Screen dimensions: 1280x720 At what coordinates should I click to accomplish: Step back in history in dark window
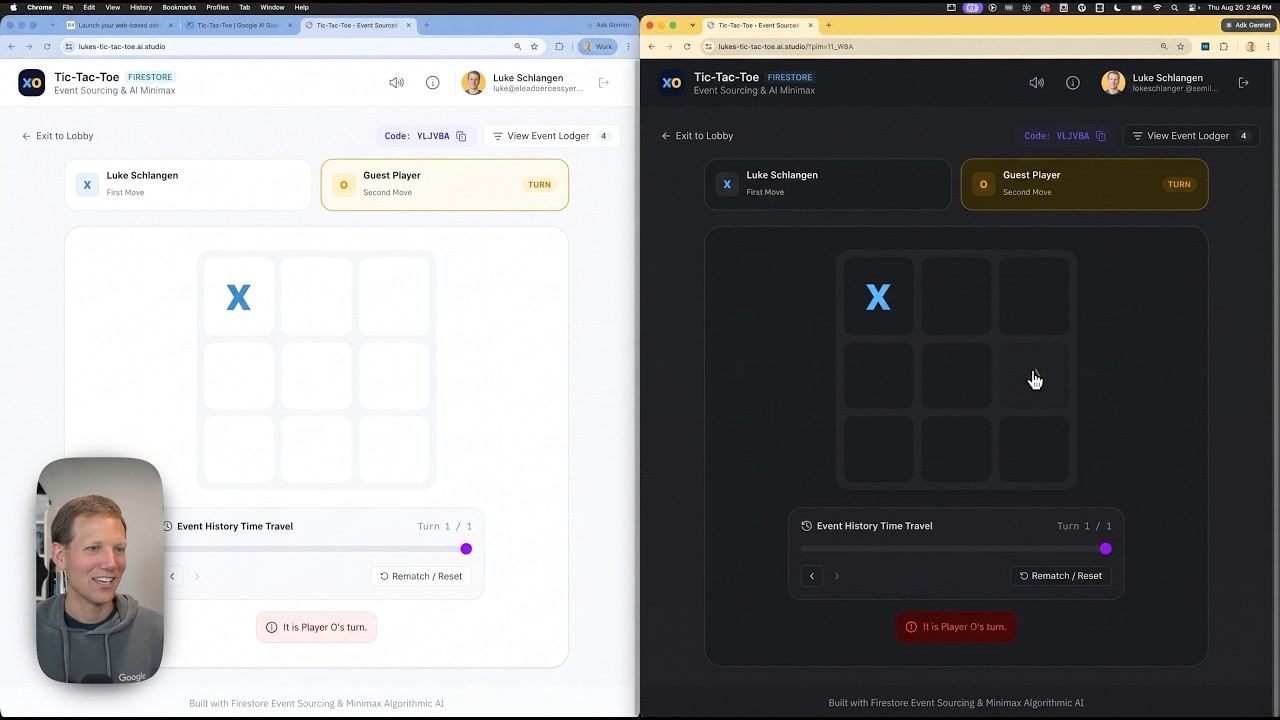pos(812,576)
